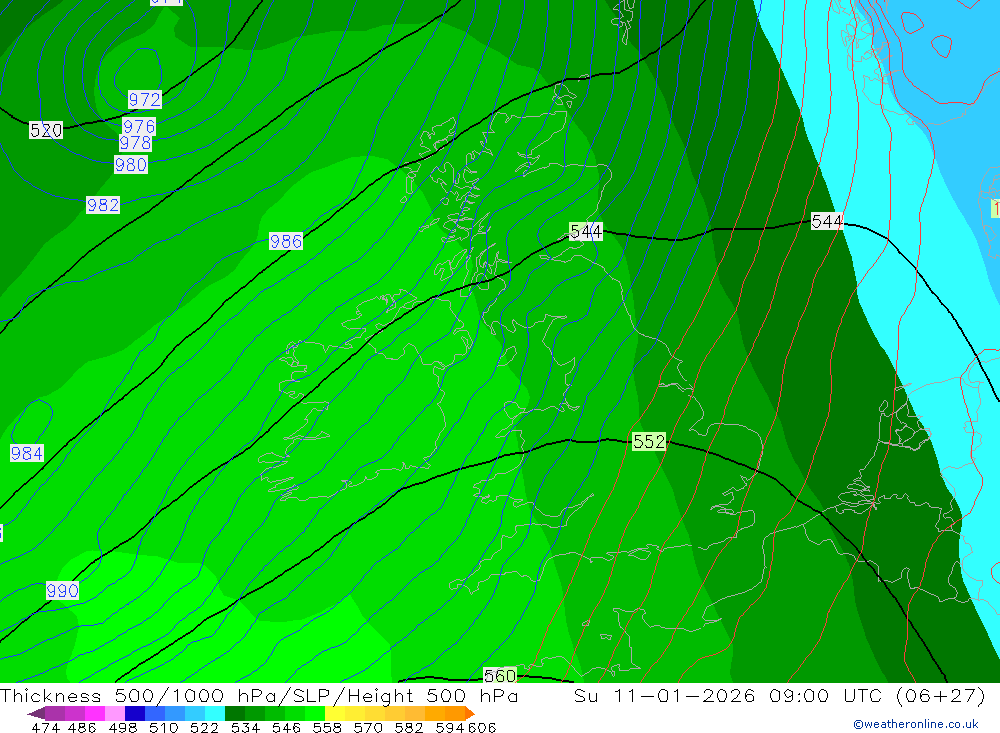Screen dimensions: 1000x733
Task: Open the weatheronline.co.uk copyright link
Action: click(x=916, y=724)
